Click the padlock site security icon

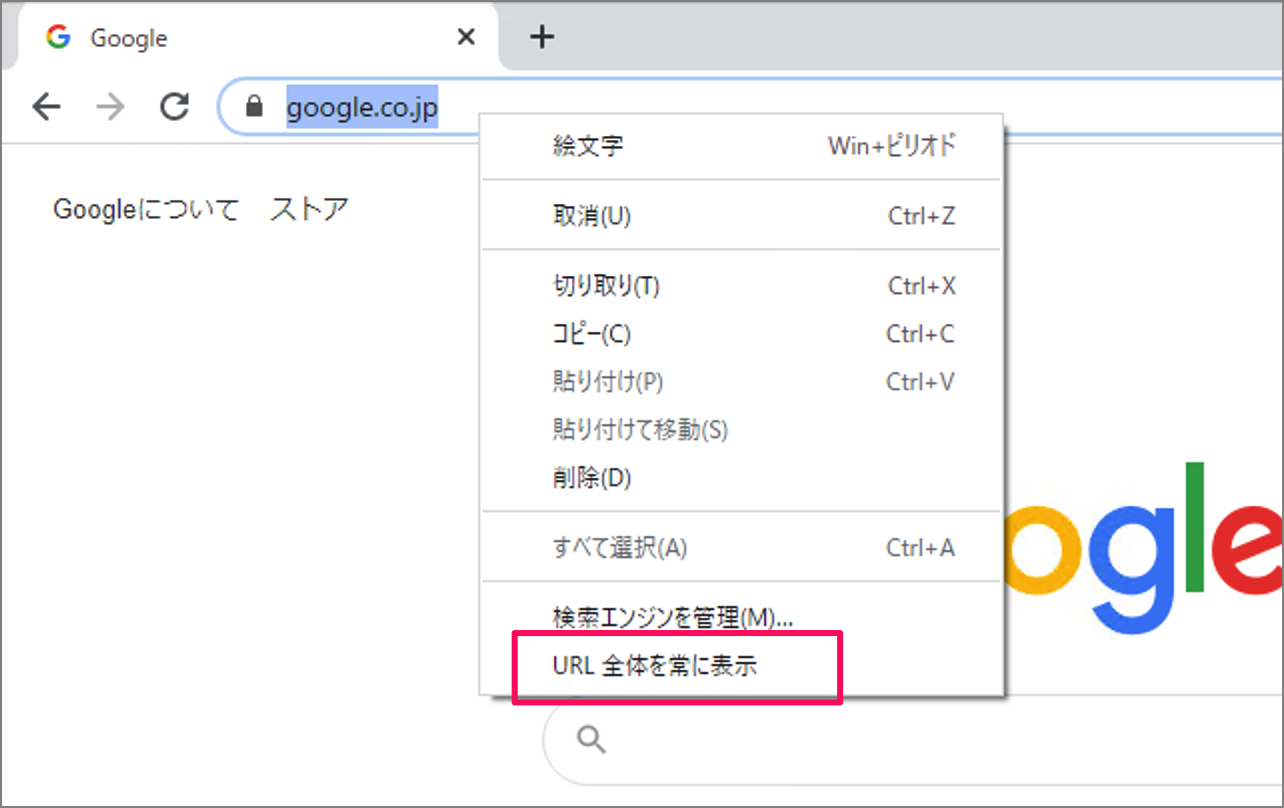pyautogui.click(x=254, y=106)
